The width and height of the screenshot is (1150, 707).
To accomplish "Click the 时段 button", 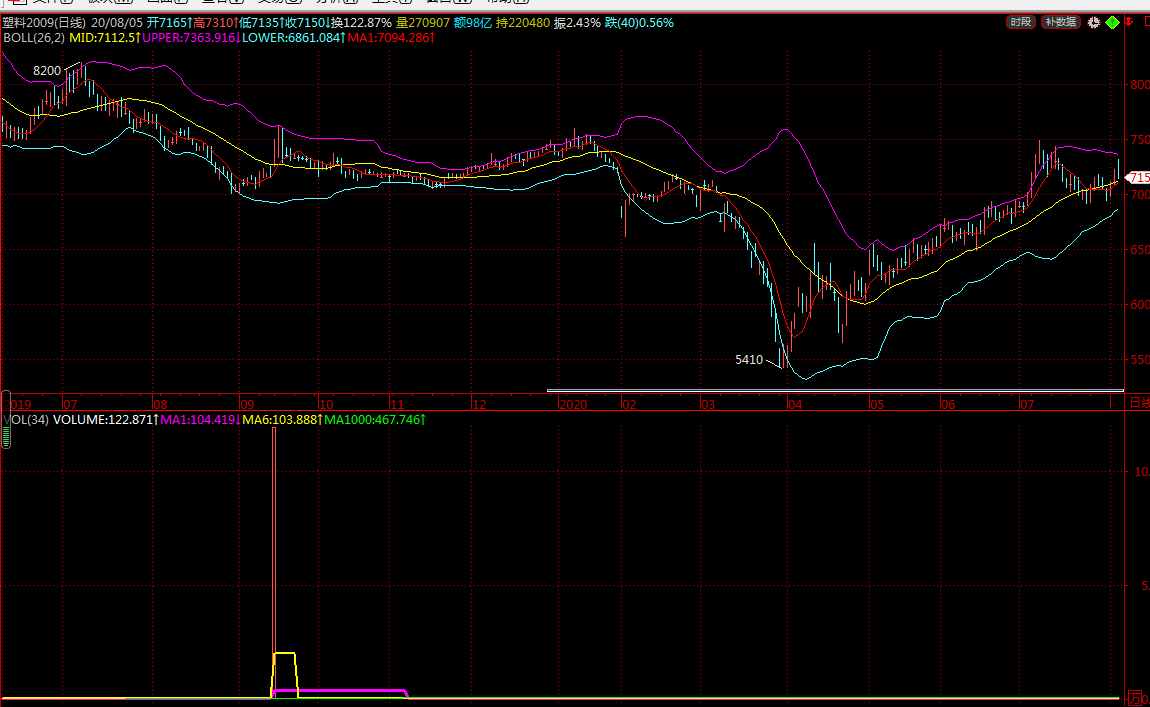I will (x=1019, y=22).
